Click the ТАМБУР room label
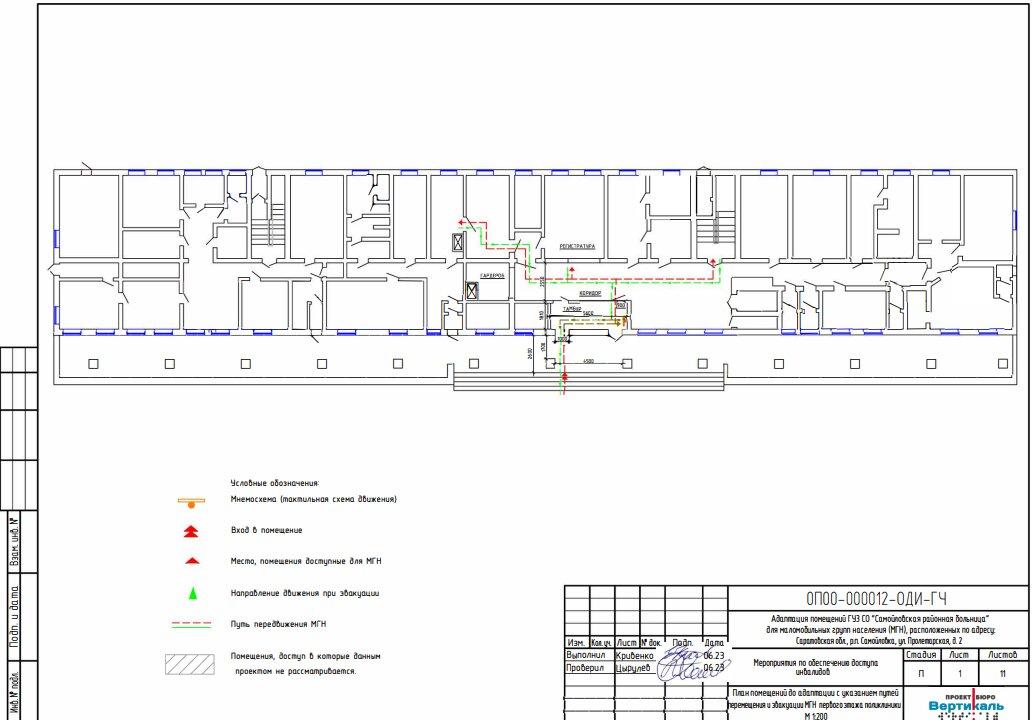The height and width of the screenshot is (720, 1033). [x=572, y=310]
